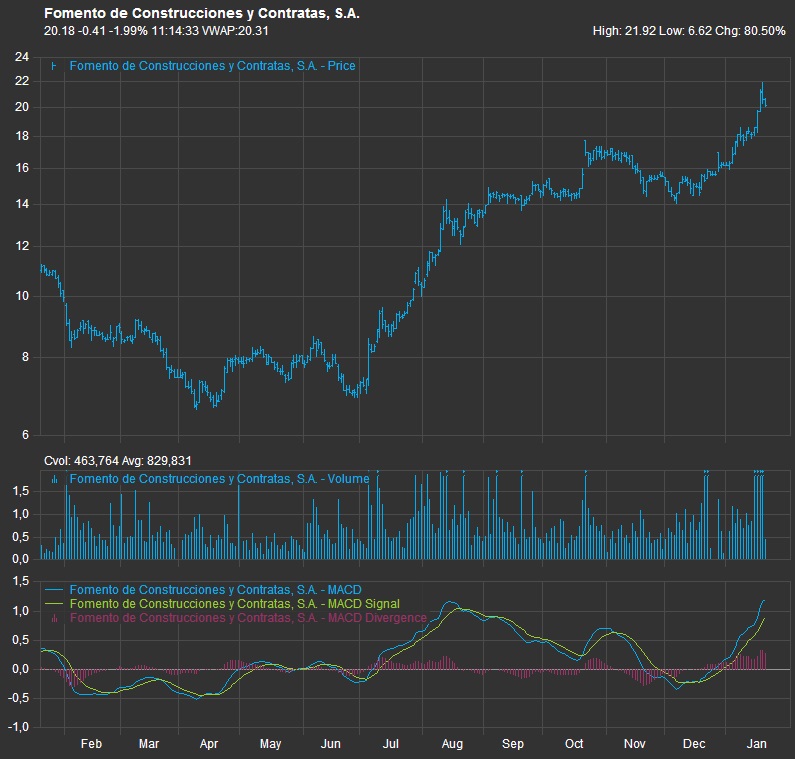This screenshot has width=795, height=759.
Task: Click the MACD Signal legend label
Action: [234, 604]
